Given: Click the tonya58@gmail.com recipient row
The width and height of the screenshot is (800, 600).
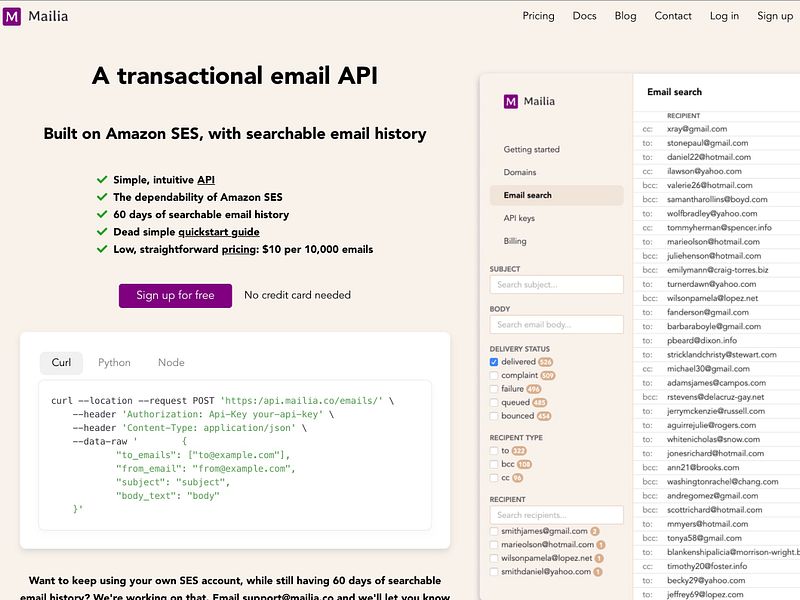Looking at the screenshot, I should (716, 538).
